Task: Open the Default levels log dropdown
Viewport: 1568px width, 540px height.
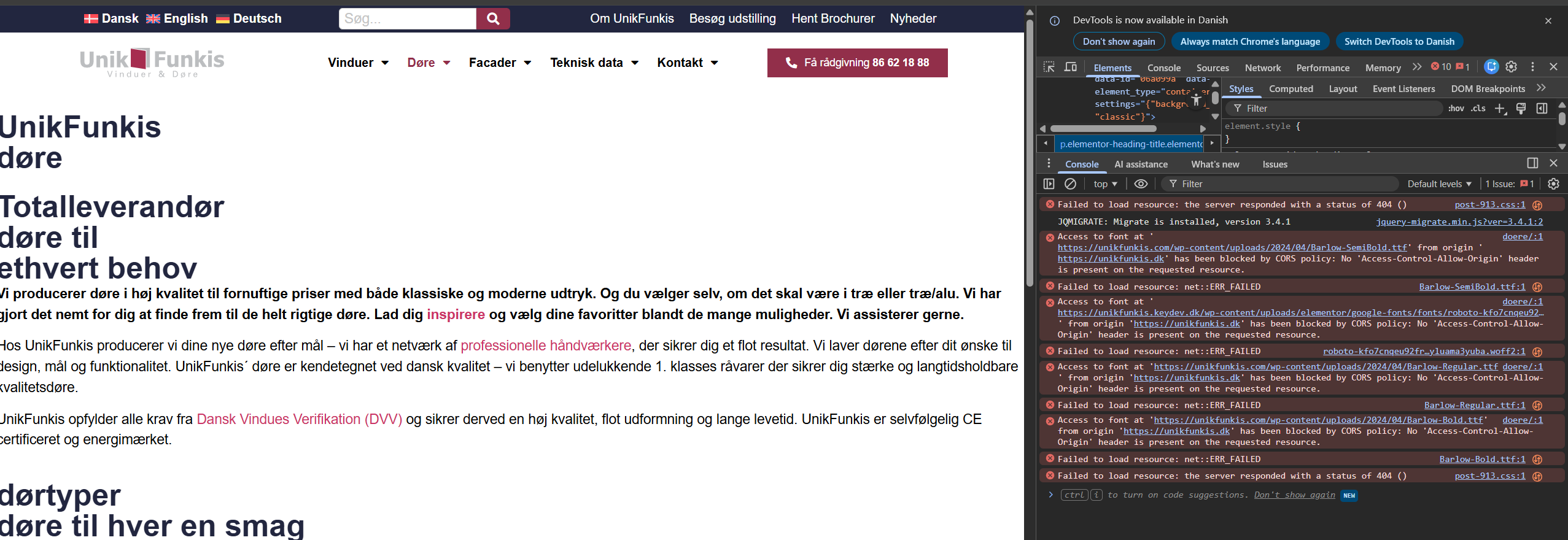Action: coord(1439,184)
